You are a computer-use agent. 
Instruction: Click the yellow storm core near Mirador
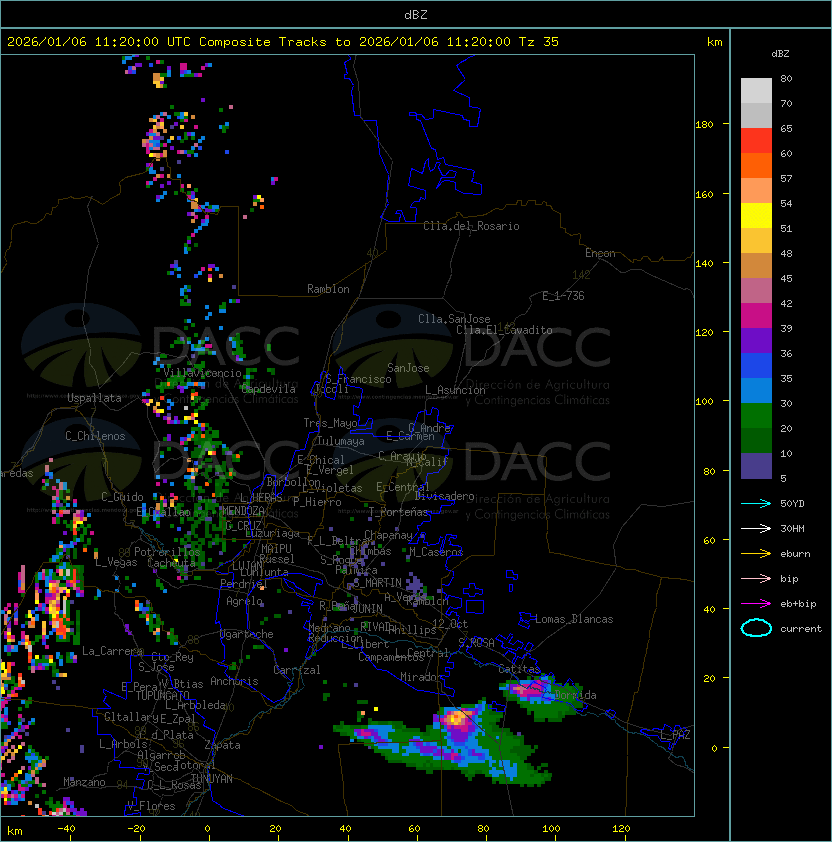[458, 717]
